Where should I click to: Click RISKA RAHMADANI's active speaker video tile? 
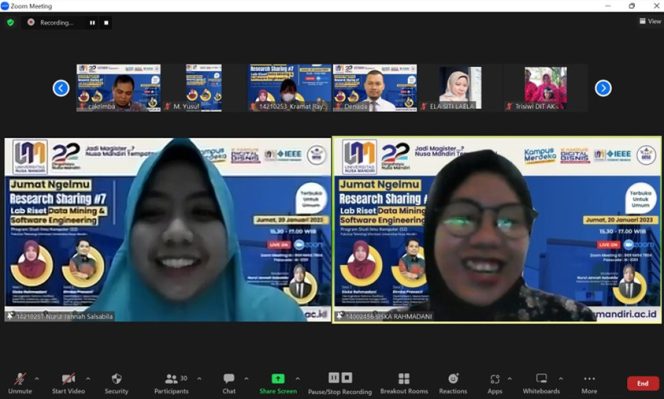pos(497,230)
